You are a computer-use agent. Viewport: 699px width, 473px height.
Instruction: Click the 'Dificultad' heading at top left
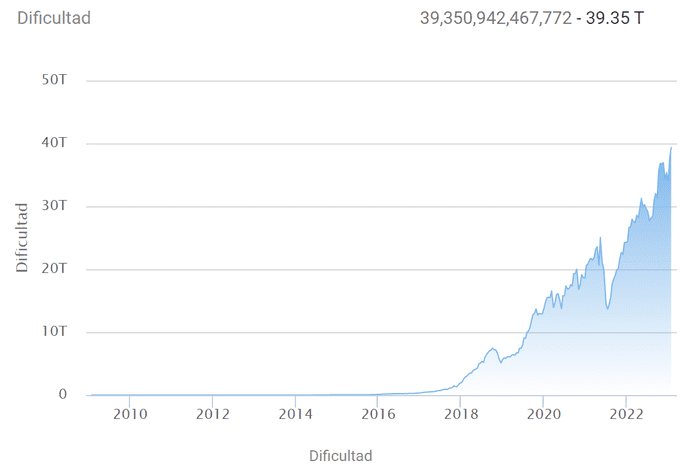pos(54,18)
